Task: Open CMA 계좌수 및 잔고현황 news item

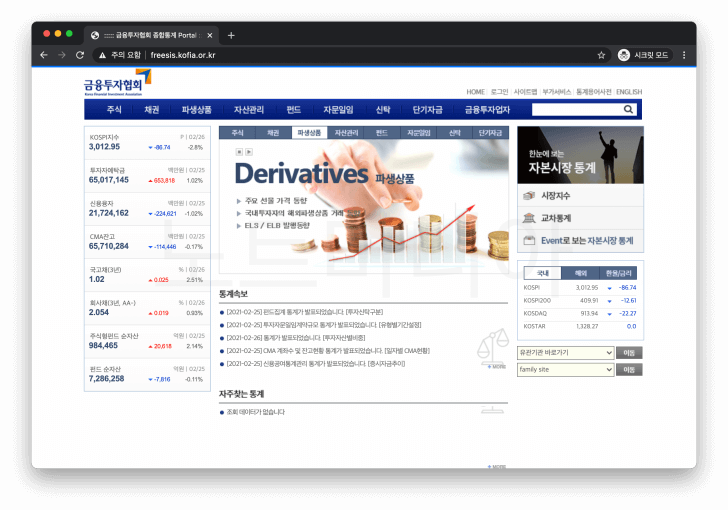Action: [328, 351]
